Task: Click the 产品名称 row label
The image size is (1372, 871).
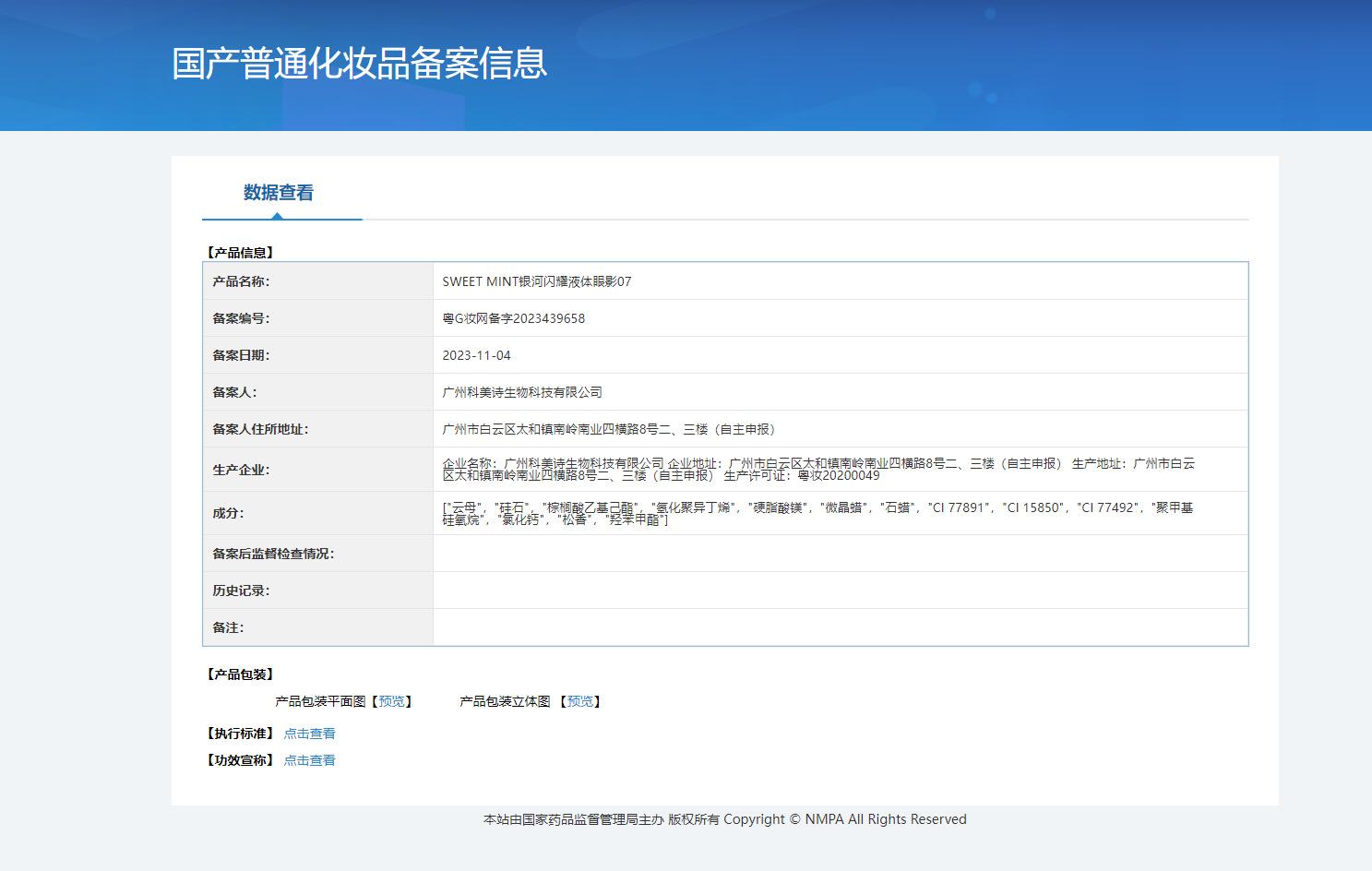Action: [x=241, y=281]
